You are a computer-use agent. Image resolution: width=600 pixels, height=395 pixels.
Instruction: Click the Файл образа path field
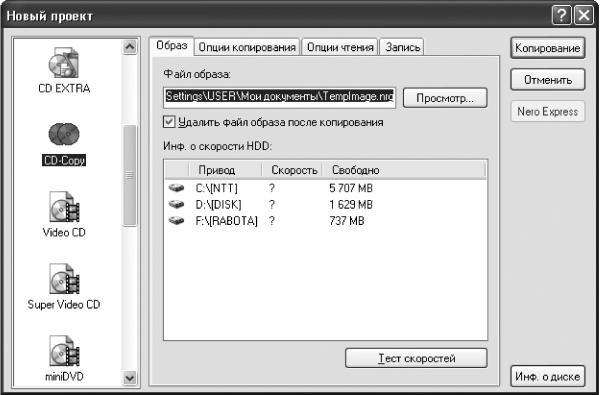(x=279, y=97)
